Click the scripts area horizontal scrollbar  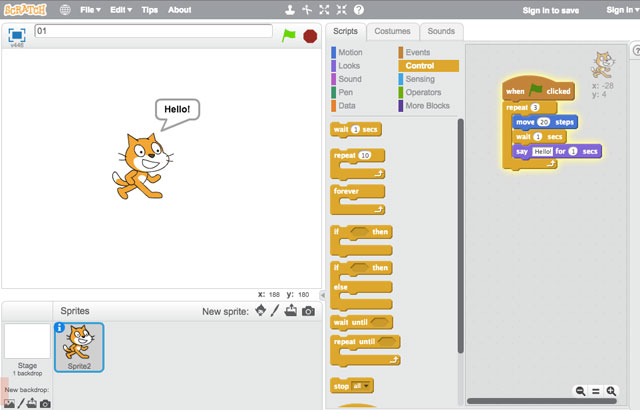click(542, 401)
